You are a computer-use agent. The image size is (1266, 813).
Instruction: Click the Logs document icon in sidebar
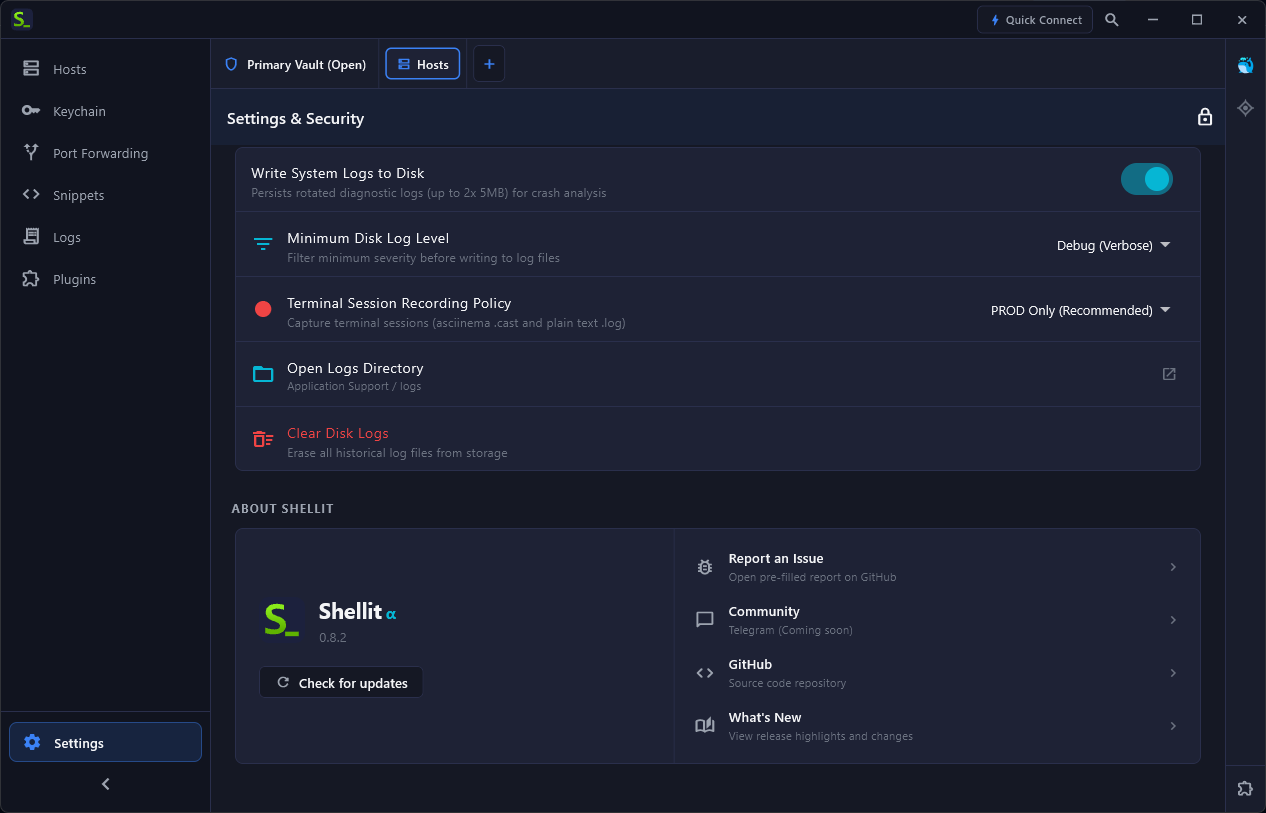click(x=31, y=237)
